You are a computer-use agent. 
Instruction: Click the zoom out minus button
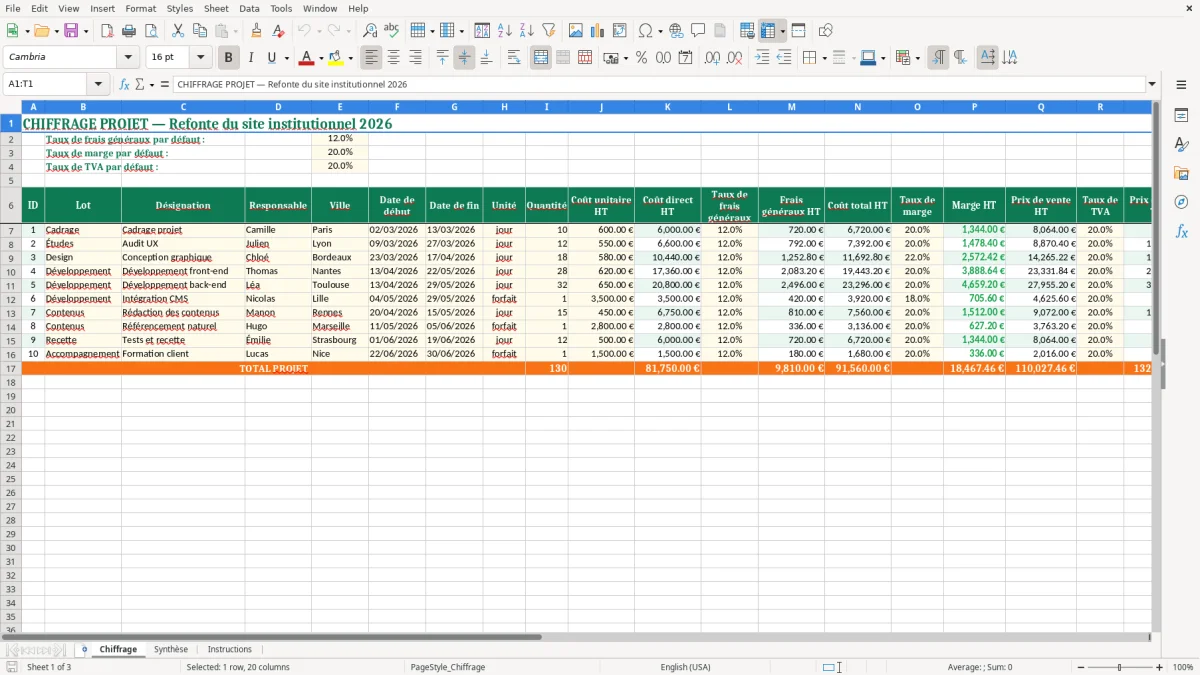[x=1079, y=667]
